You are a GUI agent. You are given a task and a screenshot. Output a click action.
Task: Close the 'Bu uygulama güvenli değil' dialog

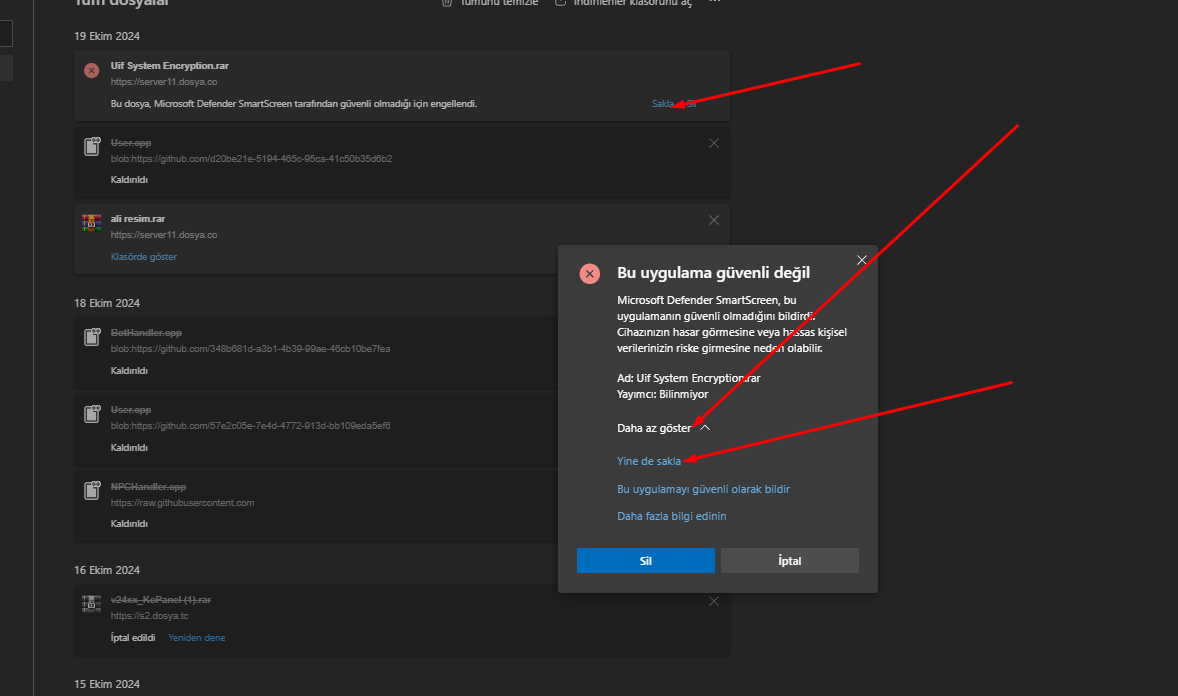[x=862, y=260]
